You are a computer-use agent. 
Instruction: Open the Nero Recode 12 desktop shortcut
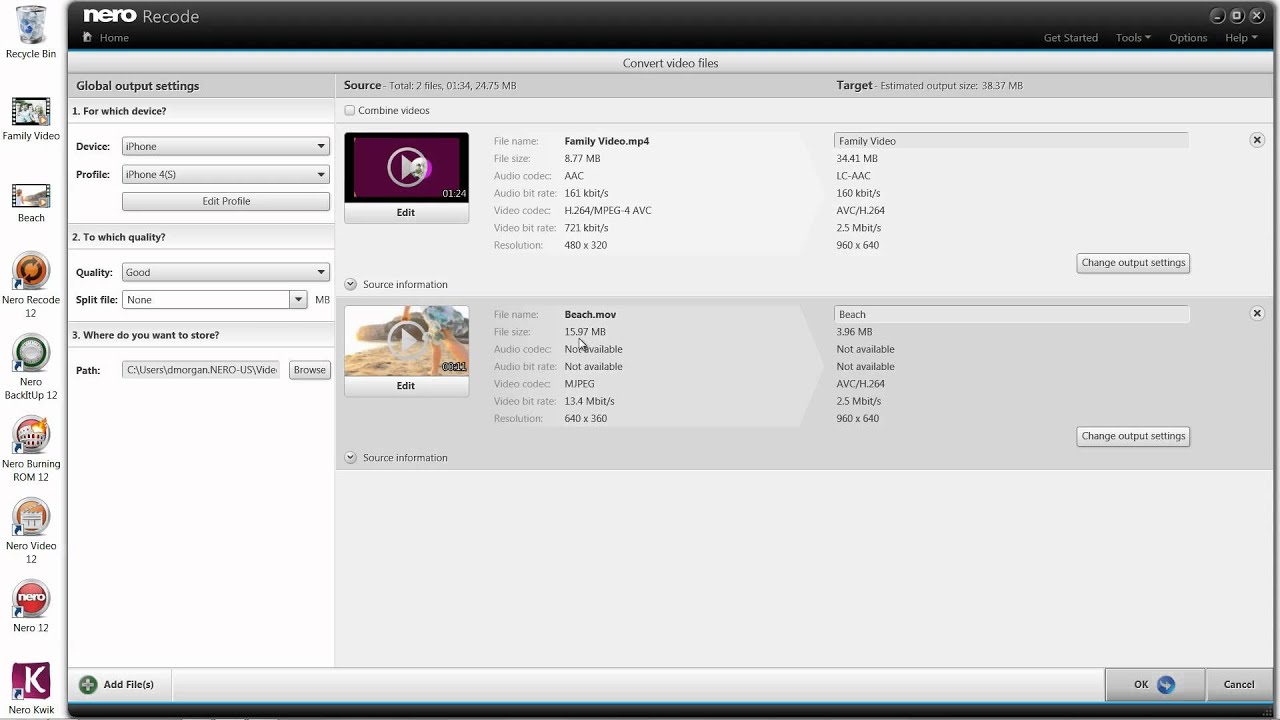click(x=31, y=272)
